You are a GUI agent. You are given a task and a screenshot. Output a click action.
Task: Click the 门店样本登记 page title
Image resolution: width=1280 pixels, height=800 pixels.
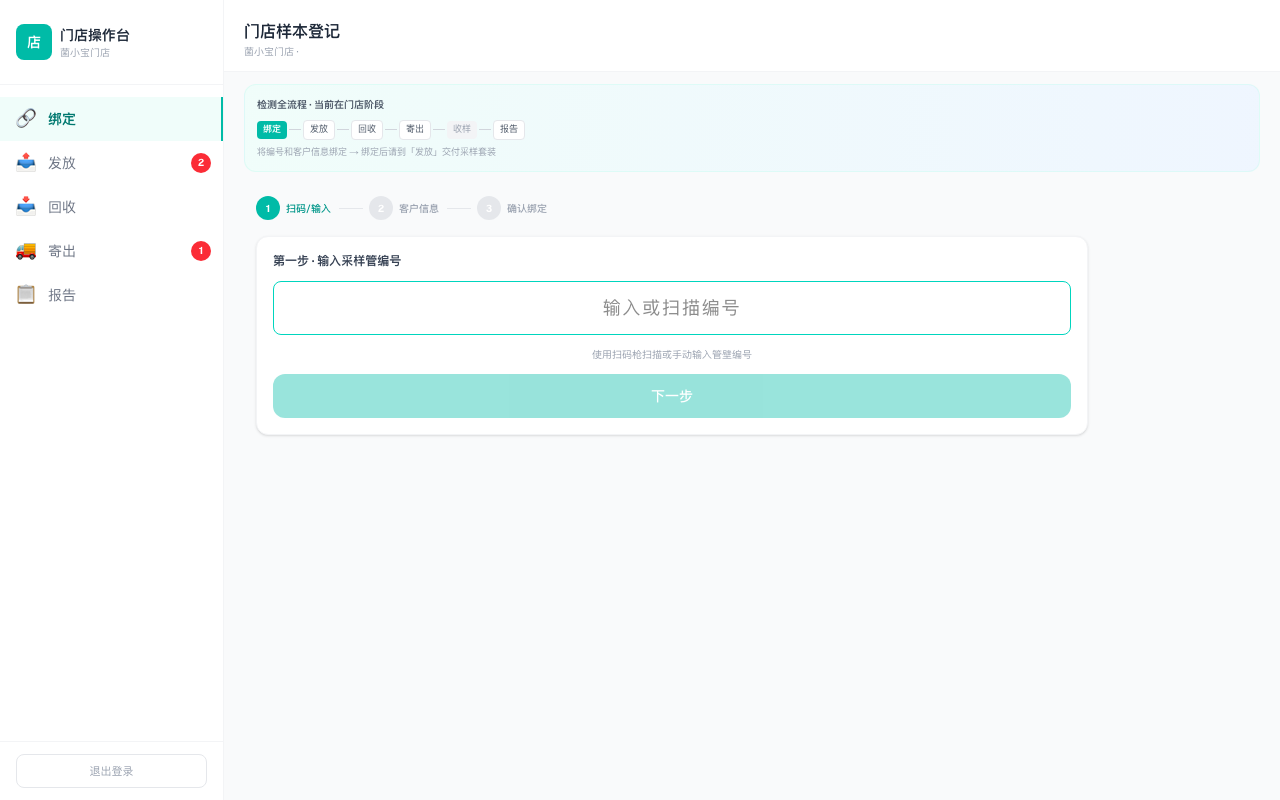pyautogui.click(x=292, y=32)
